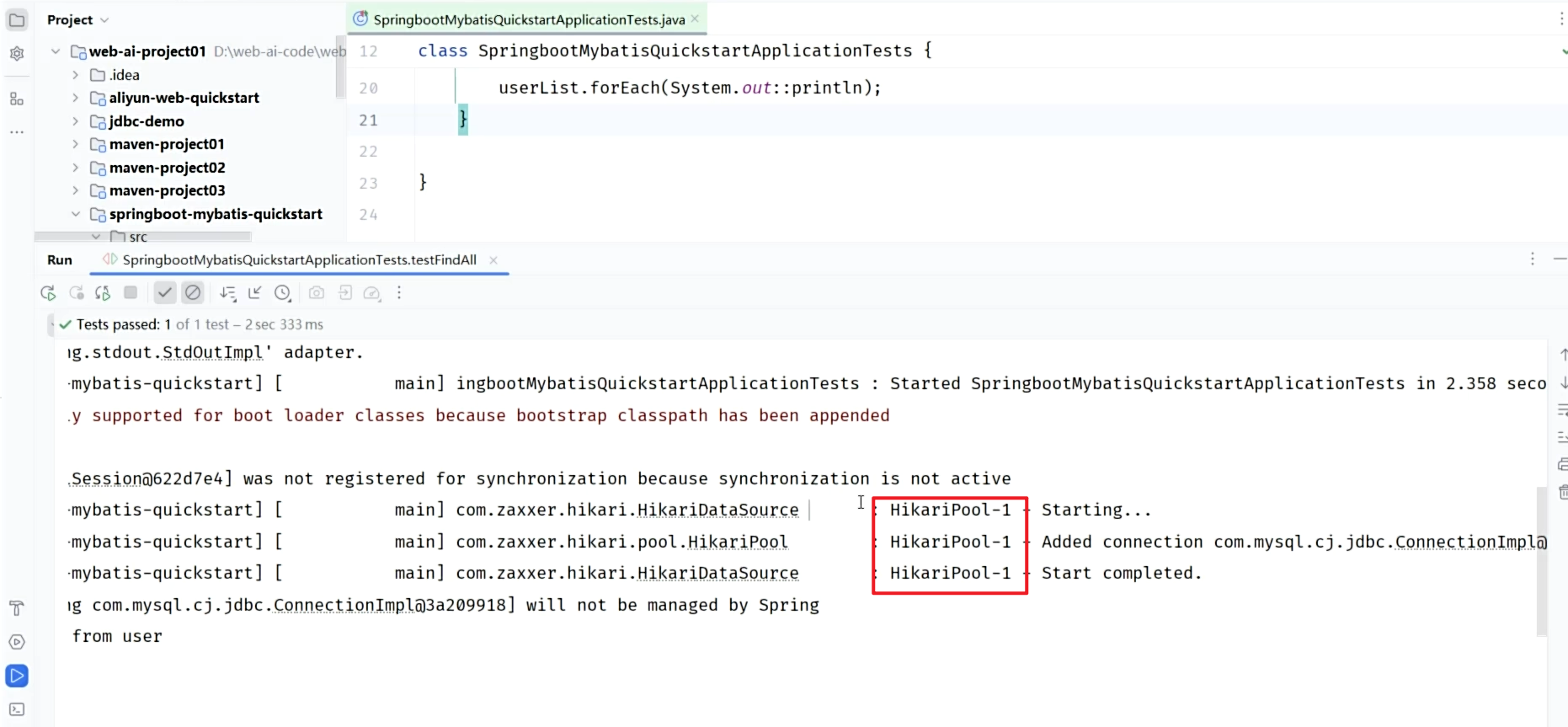Screen dimensions: 1568x727
Task: Toggle Show Ignored tests icon
Action: click(x=193, y=292)
